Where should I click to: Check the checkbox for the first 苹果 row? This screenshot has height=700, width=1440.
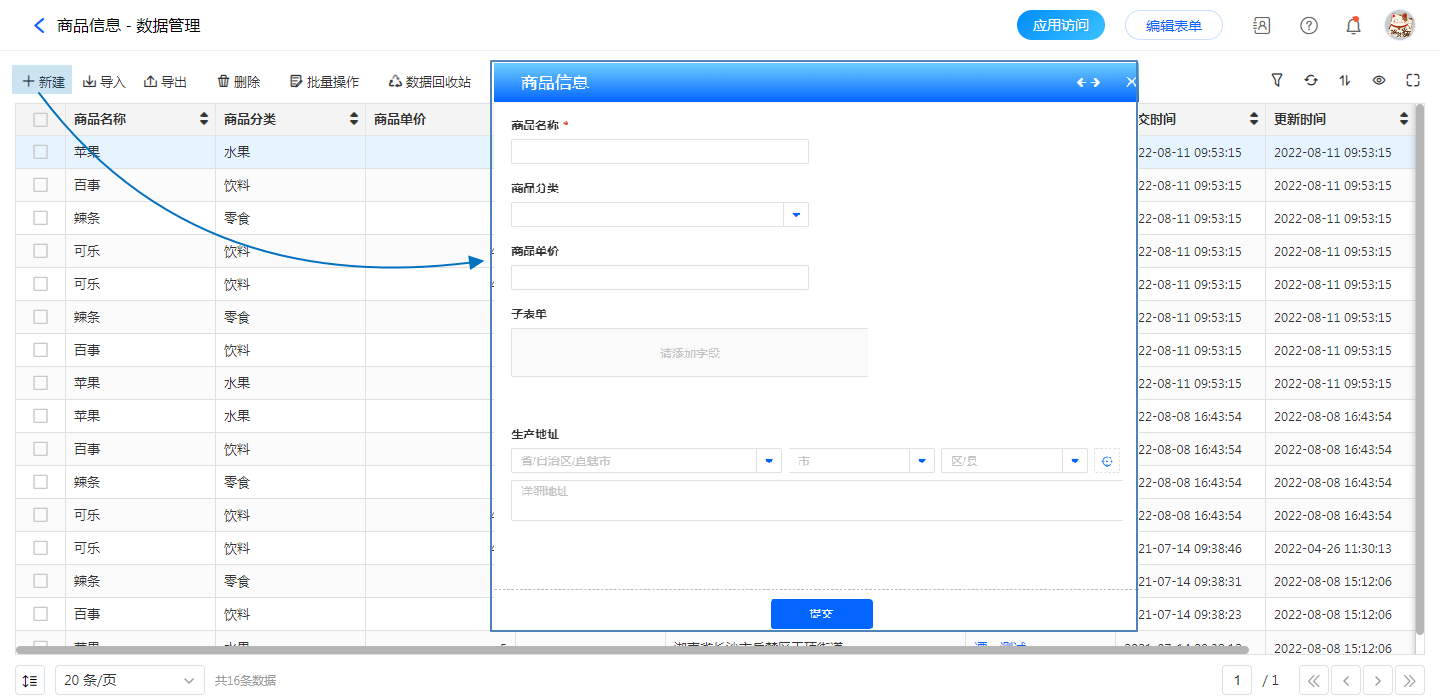[40, 152]
